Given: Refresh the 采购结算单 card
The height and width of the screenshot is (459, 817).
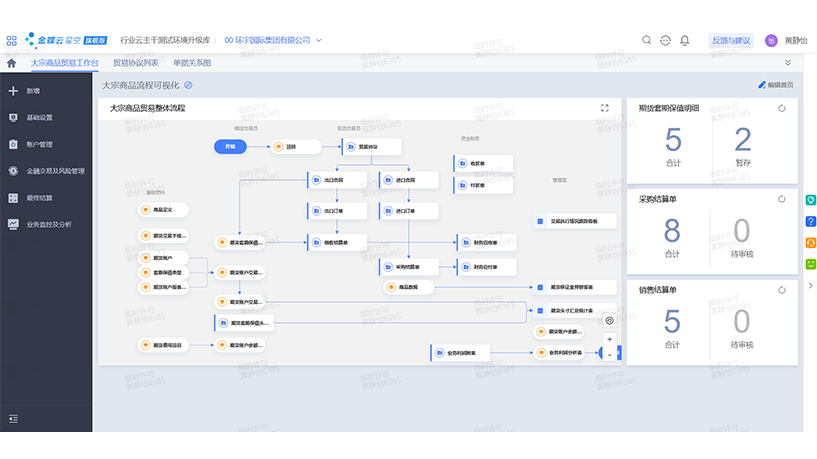Looking at the screenshot, I should [x=782, y=199].
